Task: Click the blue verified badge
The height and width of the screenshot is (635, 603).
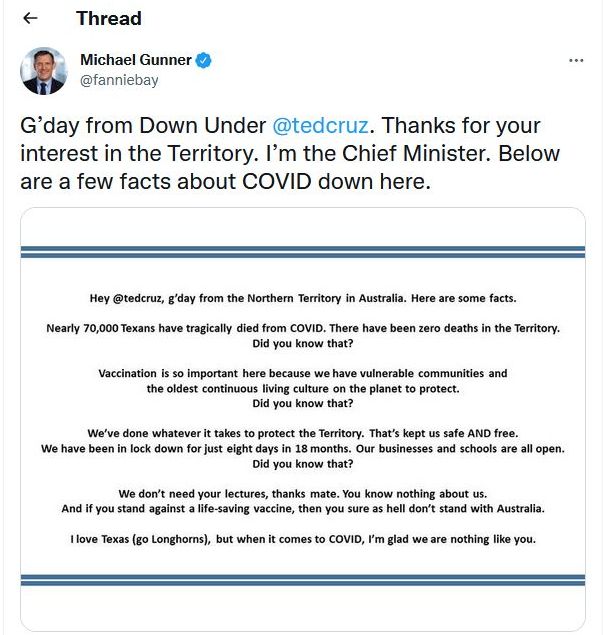Action: point(203,61)
